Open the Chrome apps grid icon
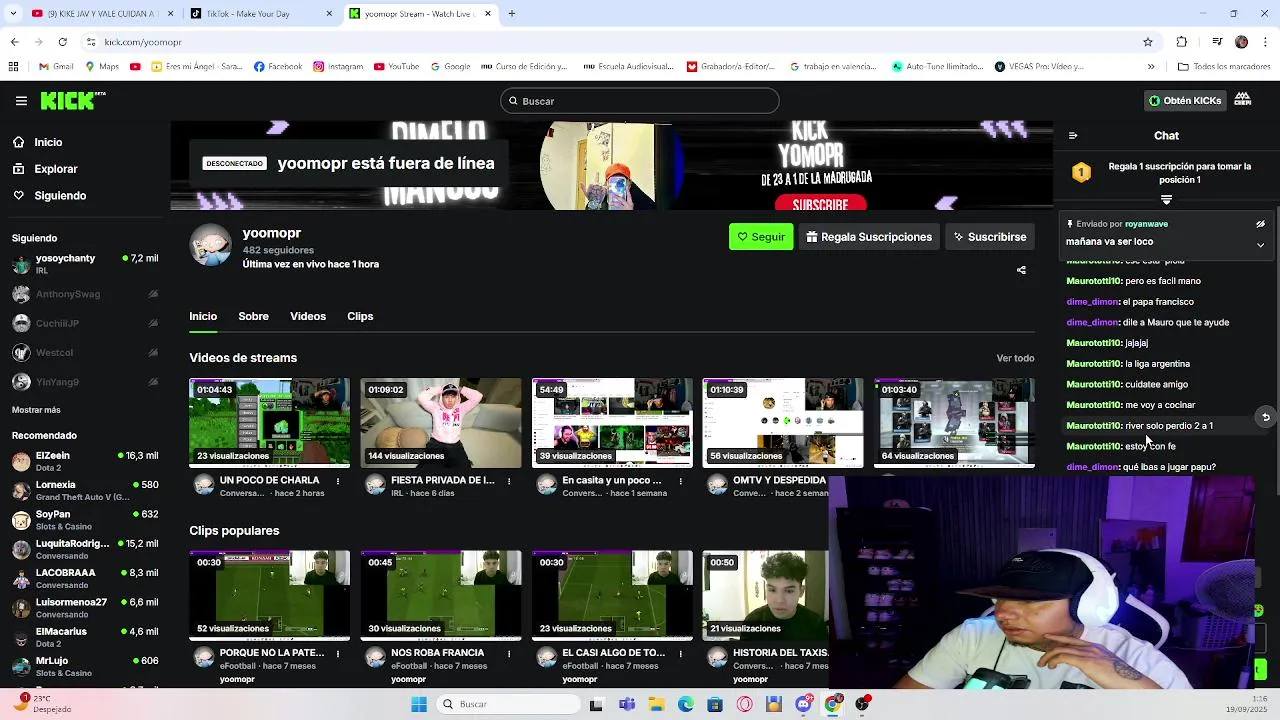The width and height of the screenshot is (1280, 720). 13,67
